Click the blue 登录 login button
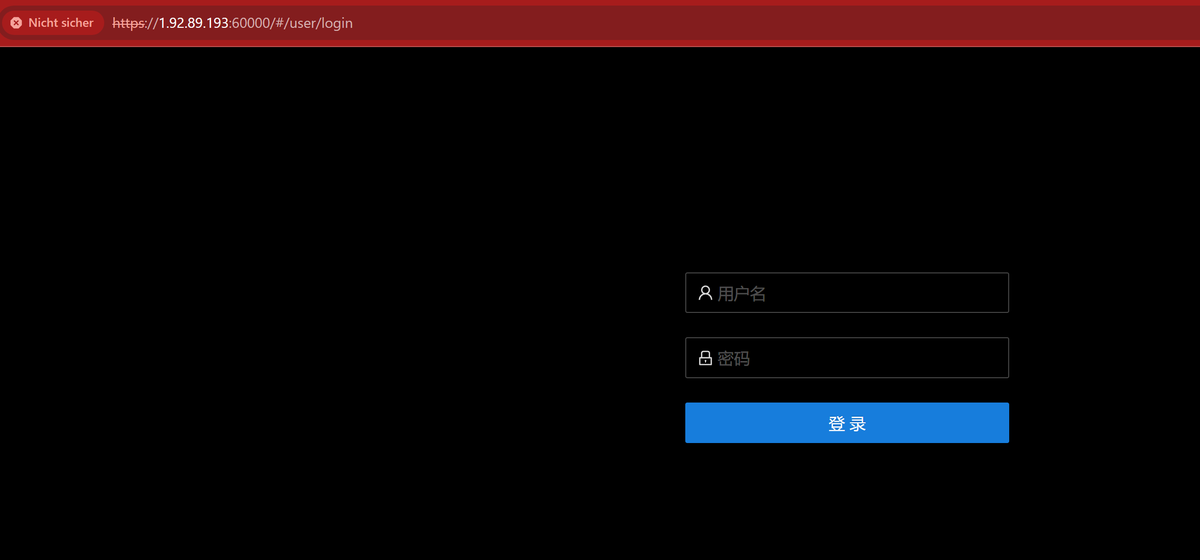 (x=847, y=423)
